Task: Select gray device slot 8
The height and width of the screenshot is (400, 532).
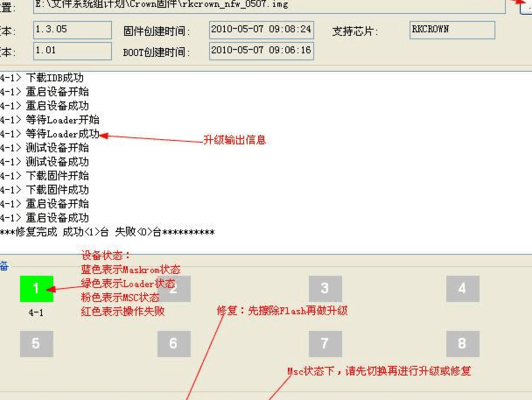Action: coord(463,344)
